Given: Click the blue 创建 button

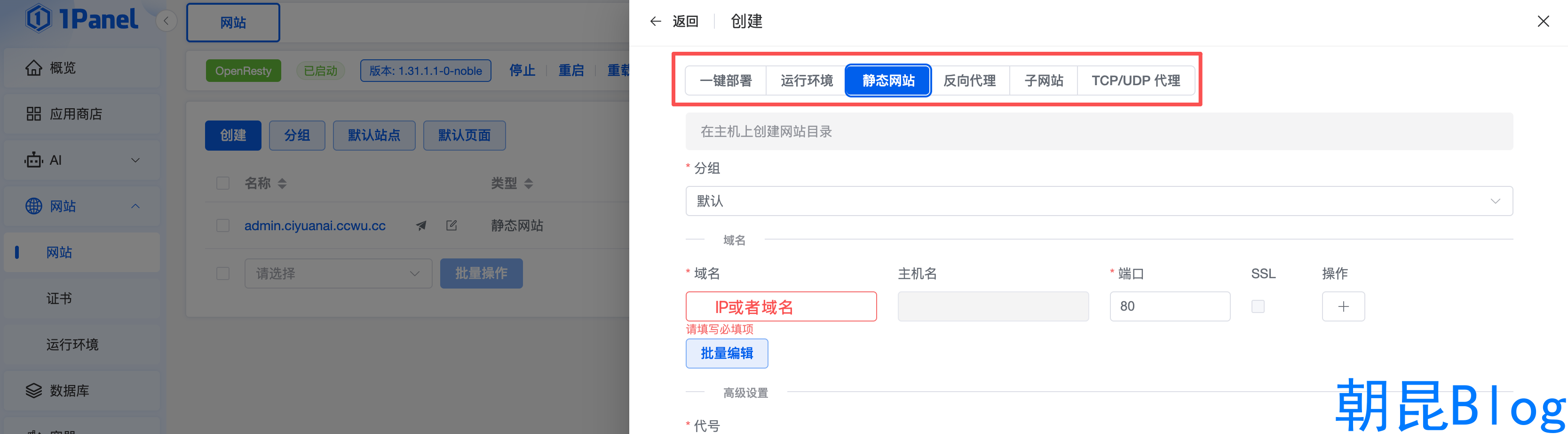Looking at the screenshot, I should click(x=233, y=135).
